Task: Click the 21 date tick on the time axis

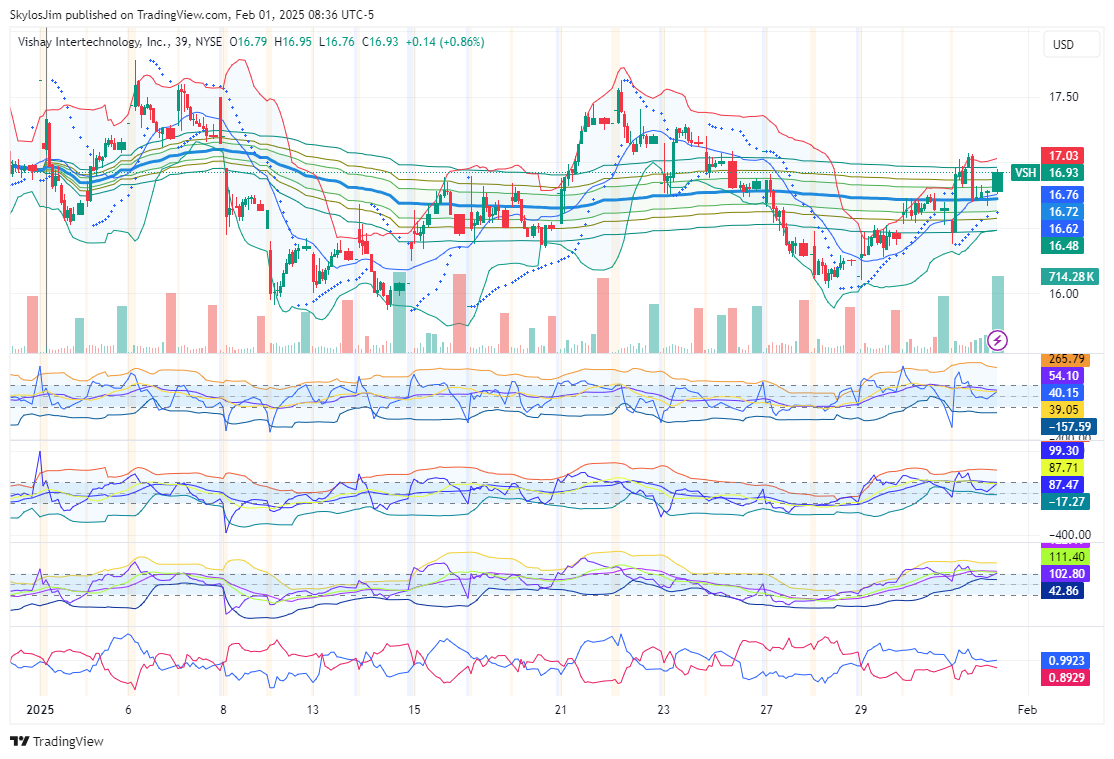Action: click(x=561, y=710)
